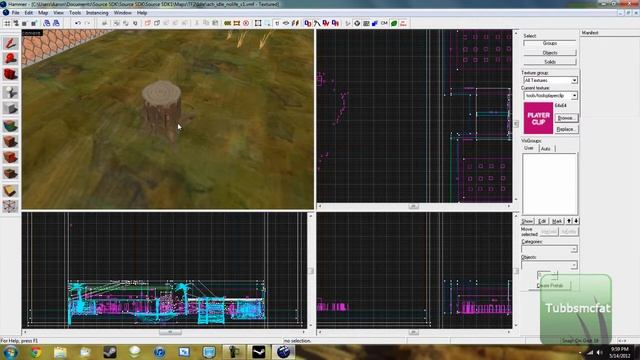Click the Replace texture button
This screenshot has width=640, height=360.
pyautogui.click(x=566, y=129)
